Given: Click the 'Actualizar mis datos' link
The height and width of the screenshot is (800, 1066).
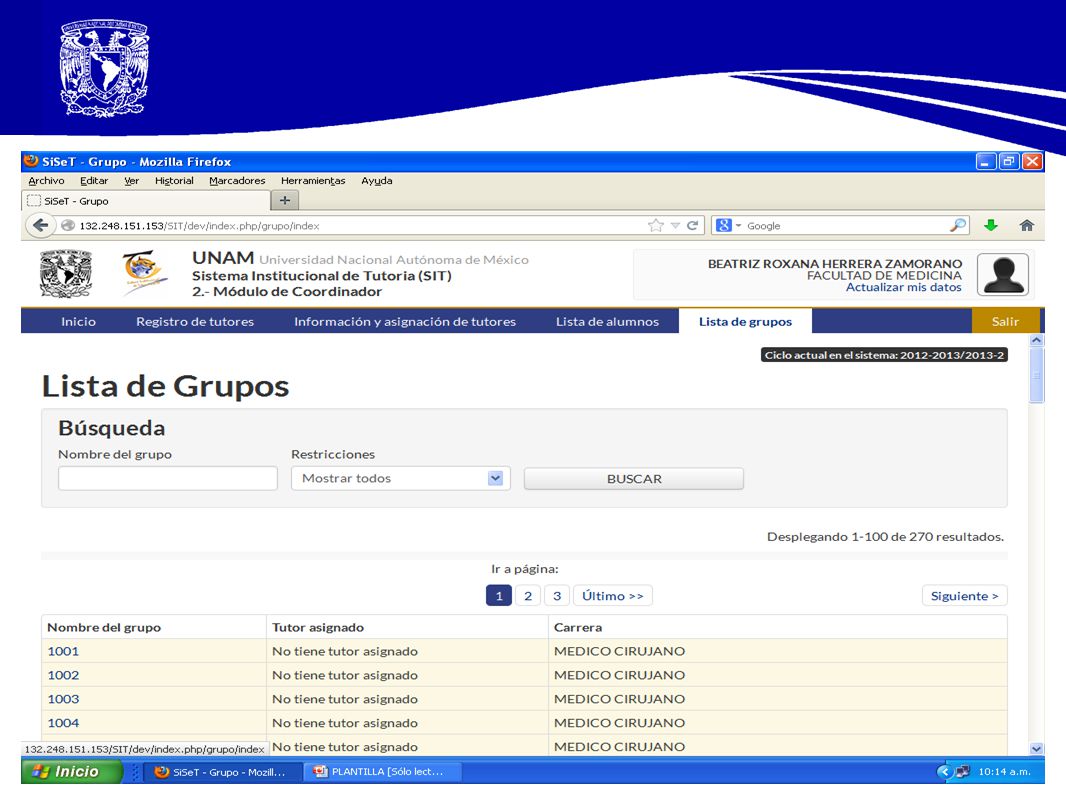Looking at the screenshot, I should 904,288.
